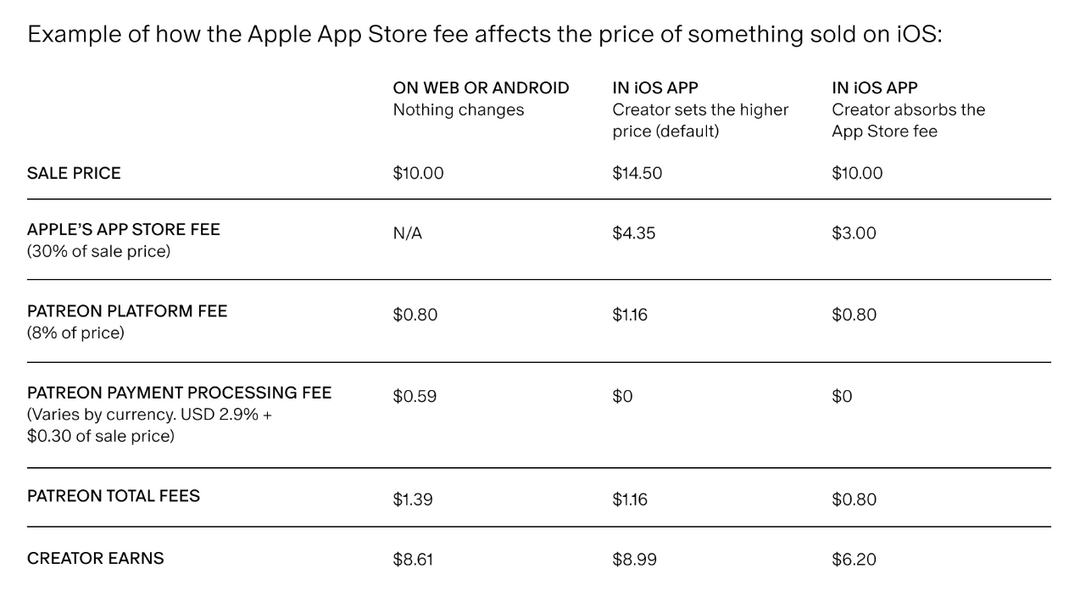The width and height of the screenshot is (1080, 597).
Task: Click the $8.61 creator earnings value
Action: (414, 560)
